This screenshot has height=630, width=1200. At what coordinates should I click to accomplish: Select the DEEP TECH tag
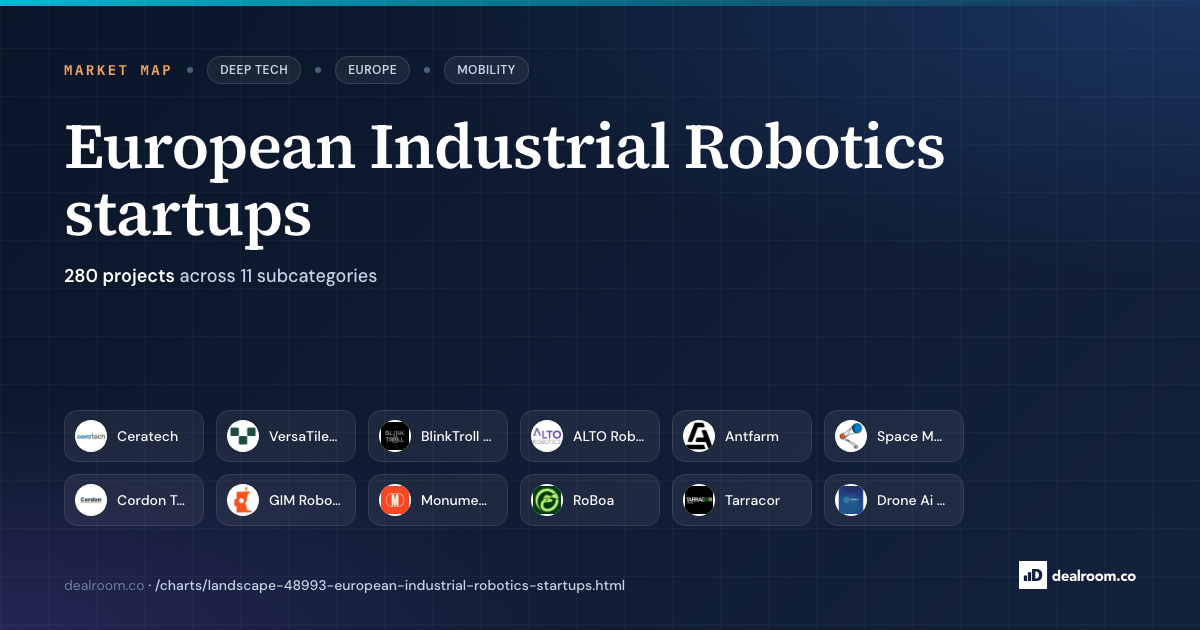coord(254,70)
